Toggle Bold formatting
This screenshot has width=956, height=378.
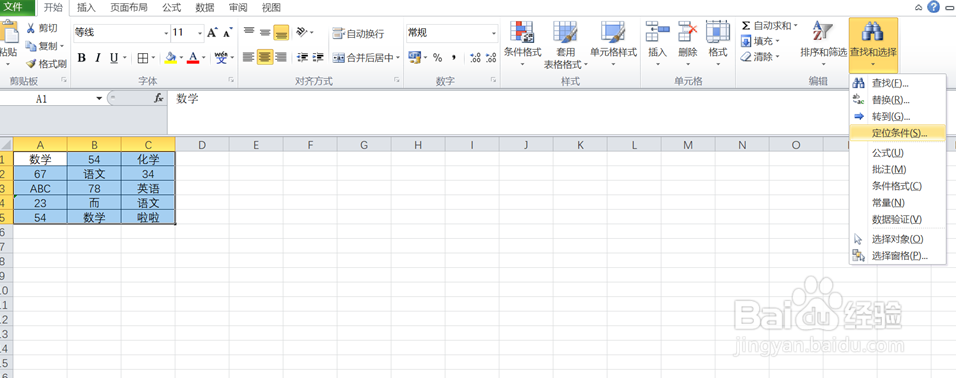coord(81,58)
